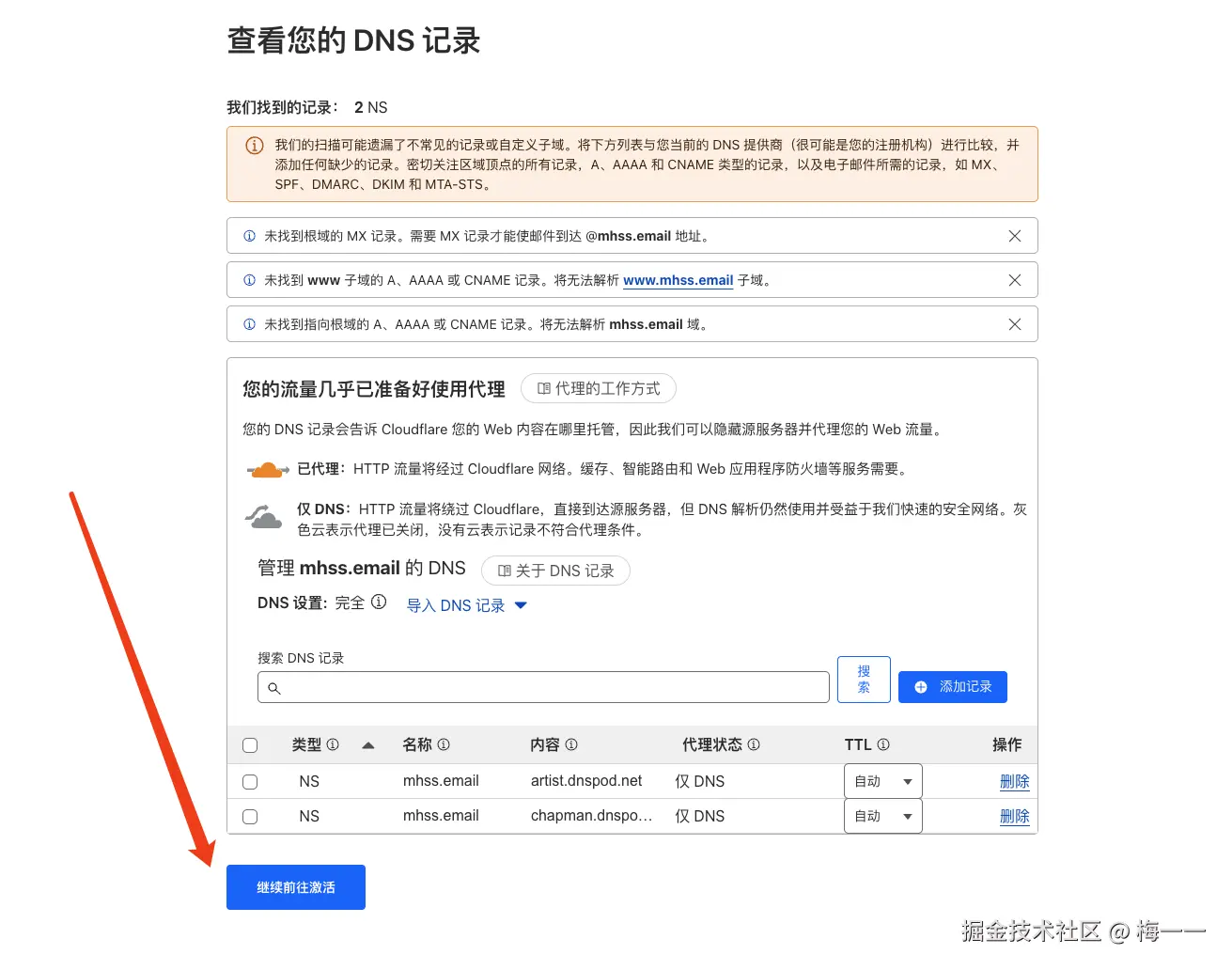1232x970 pixels.
Task: Click info icon beside TTL column header
Action: (x=883, y=744)
